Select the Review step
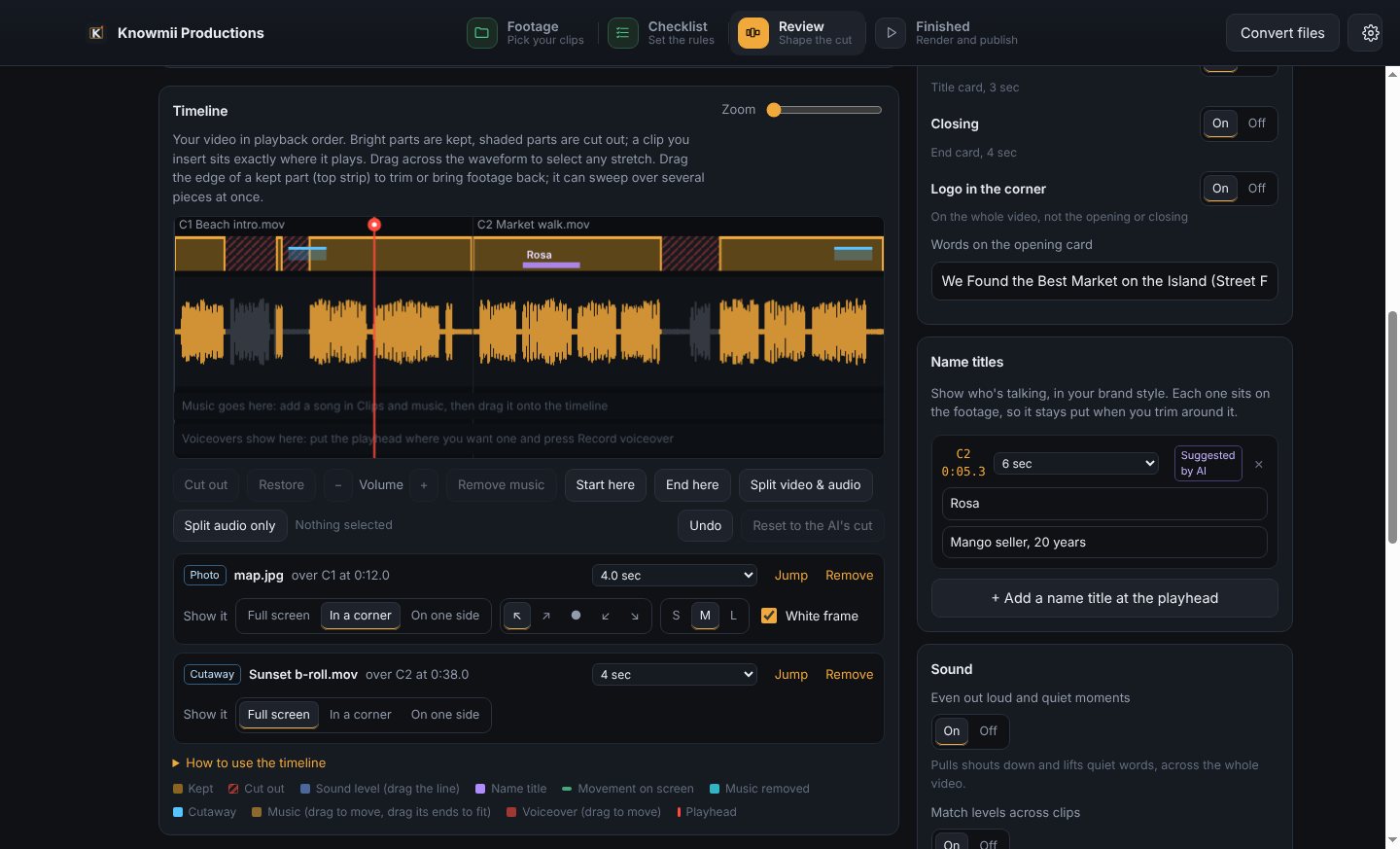 797,33
